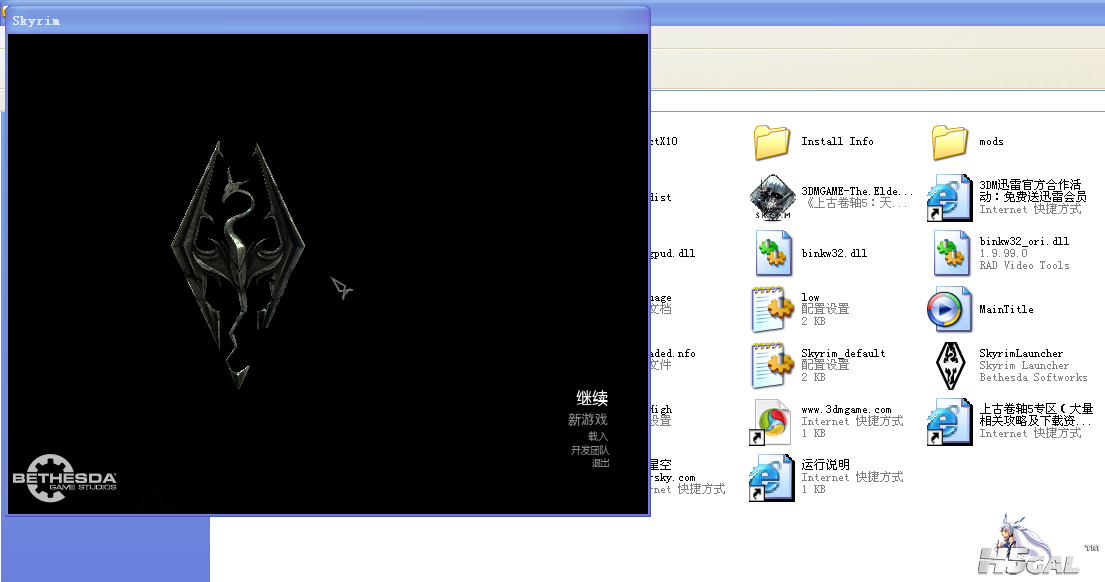Select the Skyrim_default config file icon
1105x582 pixels.
click(x=772, y=365)
